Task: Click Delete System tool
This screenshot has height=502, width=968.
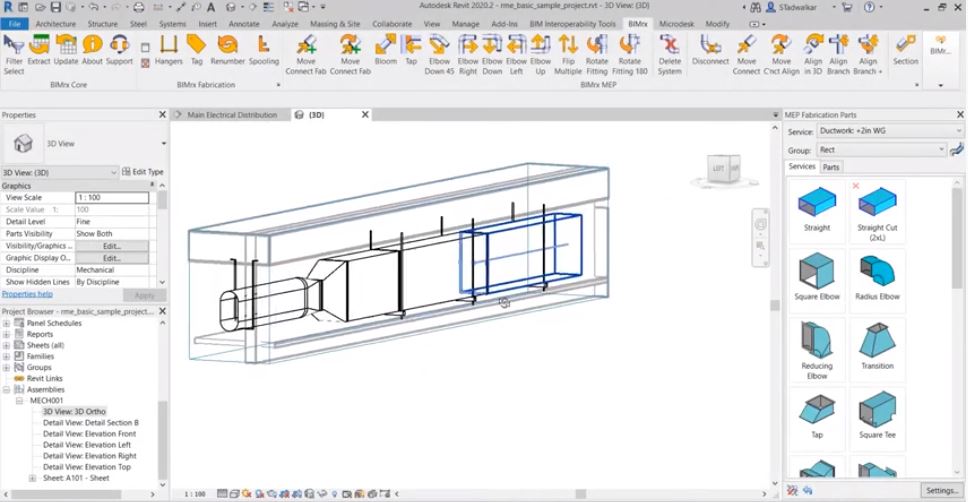Action: (669, 54)
